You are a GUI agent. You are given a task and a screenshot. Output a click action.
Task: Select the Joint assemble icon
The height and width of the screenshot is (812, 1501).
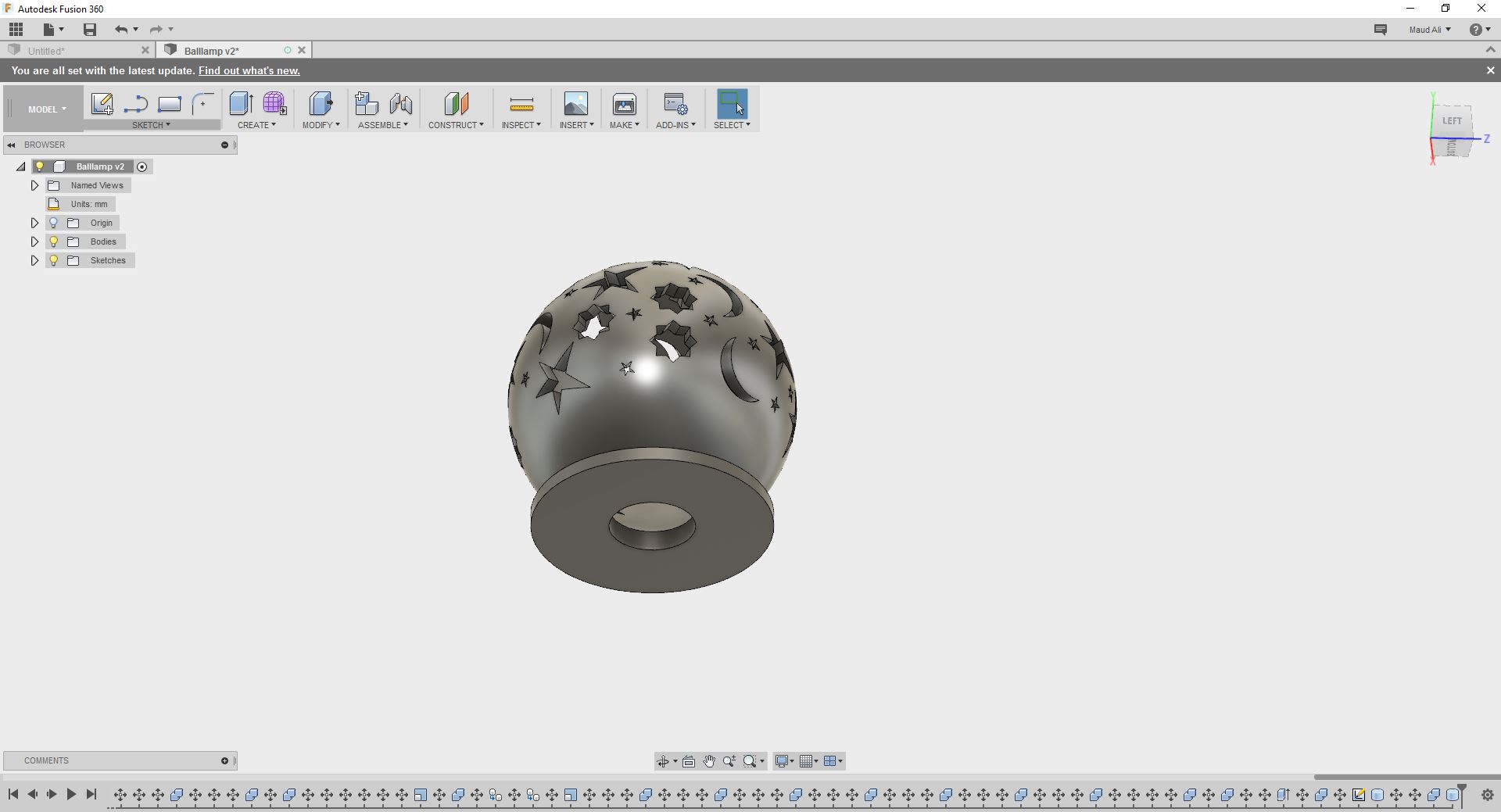tap(400, 104)
